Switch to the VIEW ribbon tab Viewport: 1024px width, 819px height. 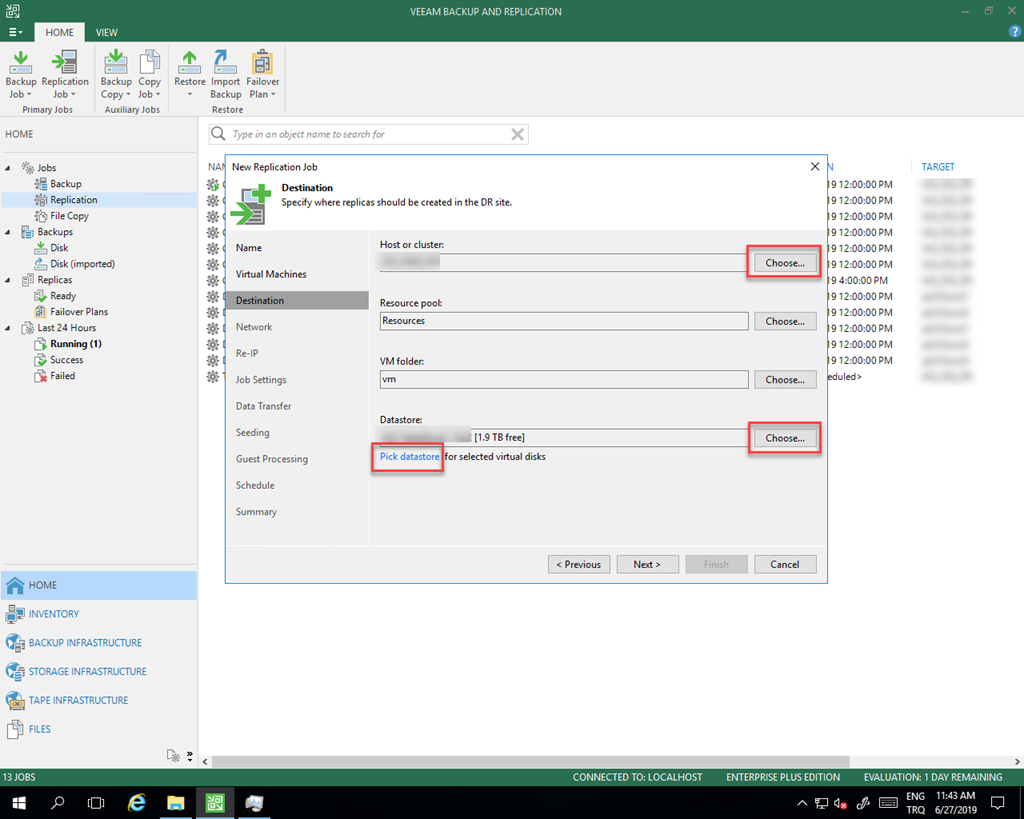tap(106, 32)
